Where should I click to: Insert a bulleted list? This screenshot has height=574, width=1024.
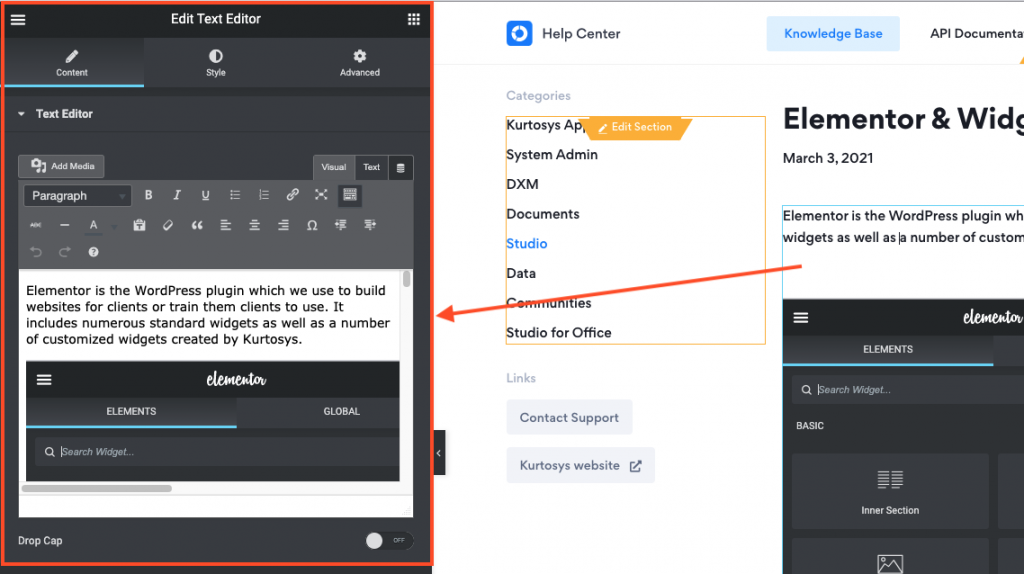click(x=234, y=195)
